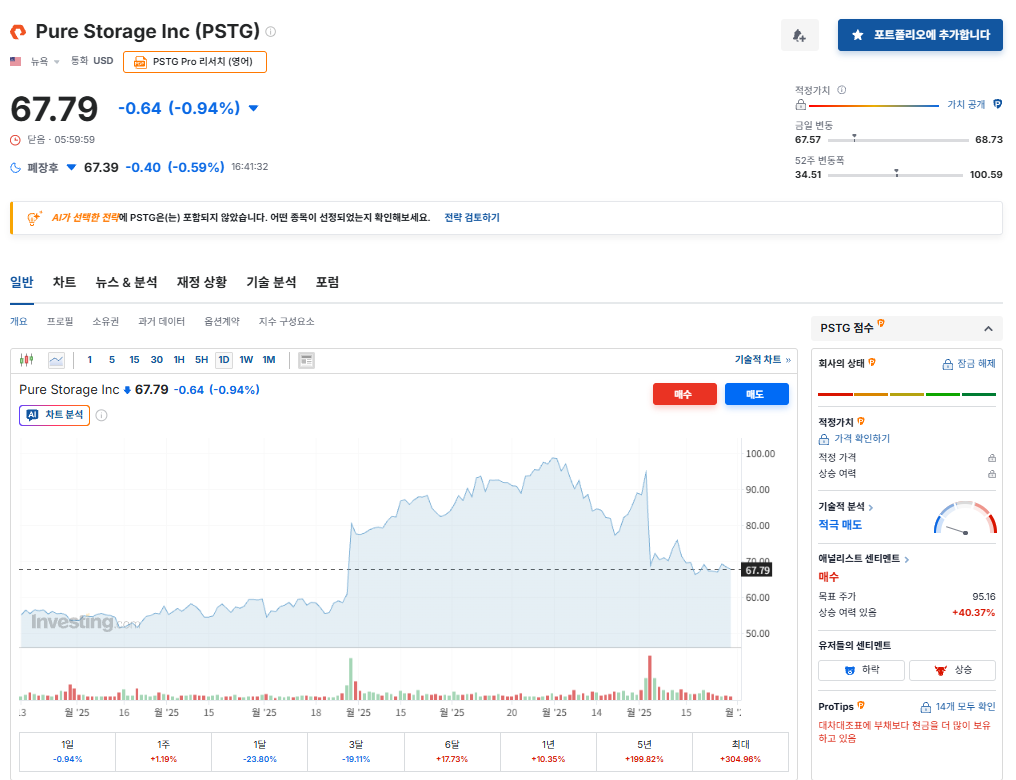
Task: Select the 1D chart interval
Action: [224, 360]
